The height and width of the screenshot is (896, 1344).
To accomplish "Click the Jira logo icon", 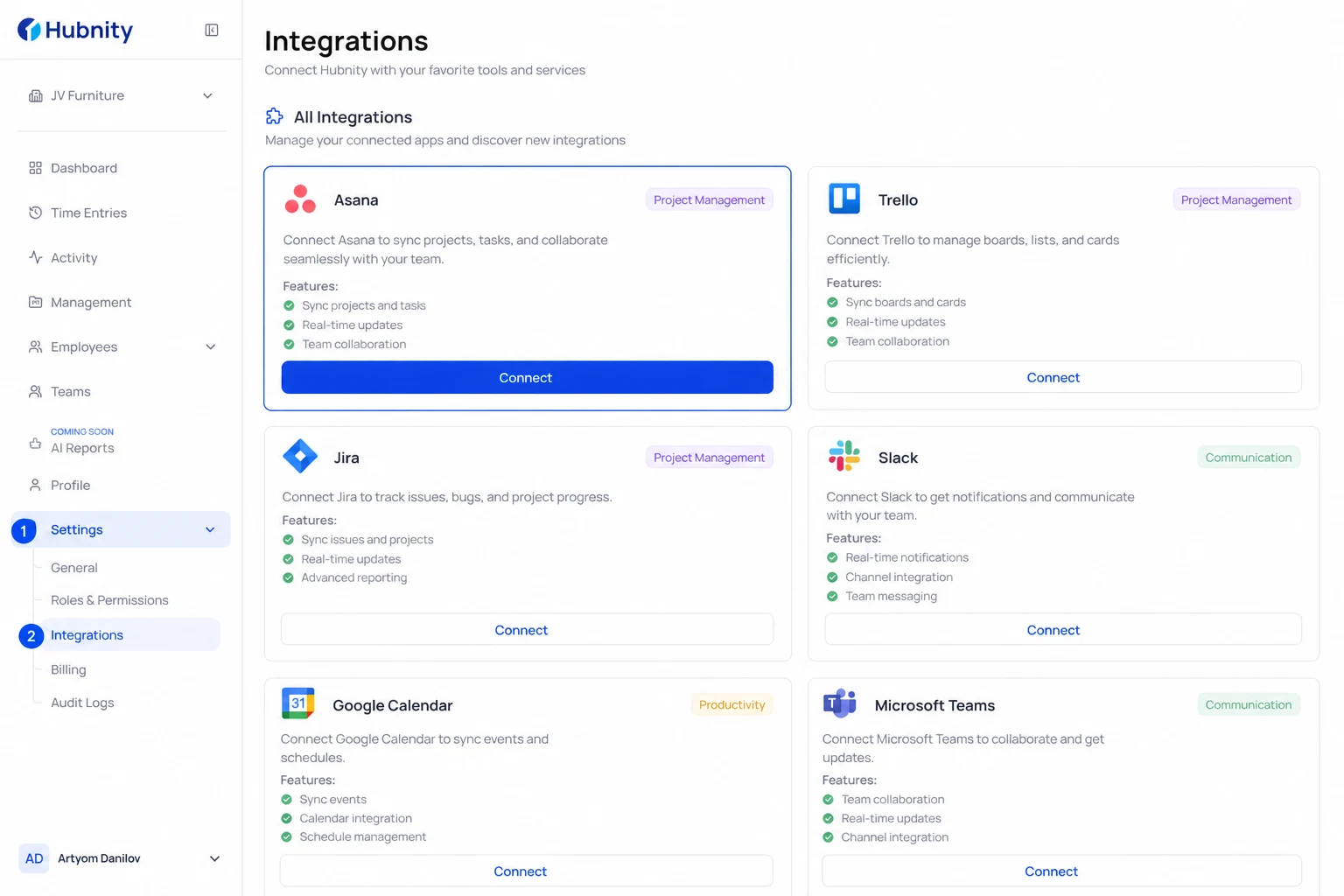I will tap(300, 457).
